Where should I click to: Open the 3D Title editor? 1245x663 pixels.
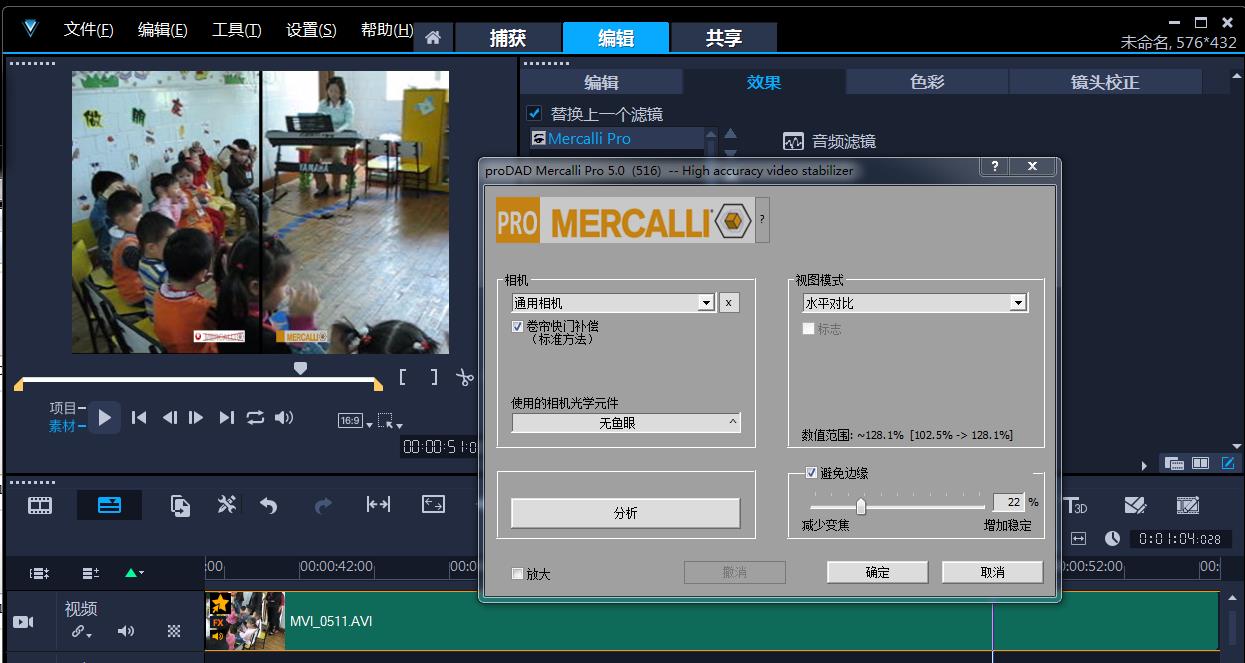pyautogui.click(x=1075, y=506)
